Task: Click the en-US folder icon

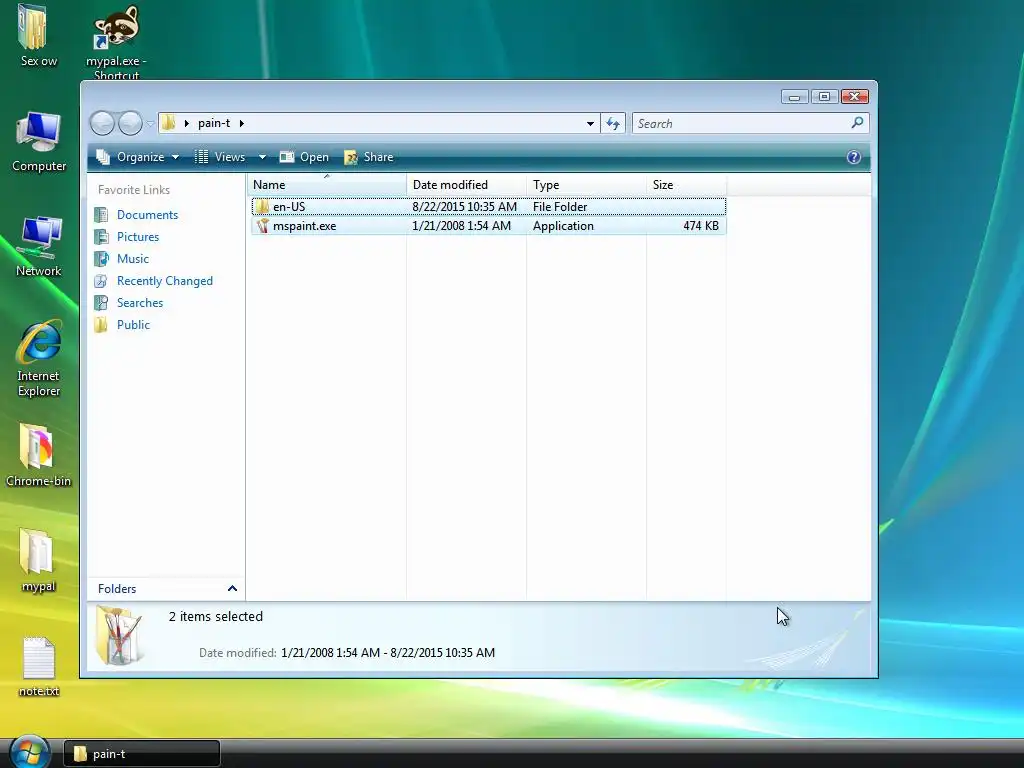Action: point(262,206)
